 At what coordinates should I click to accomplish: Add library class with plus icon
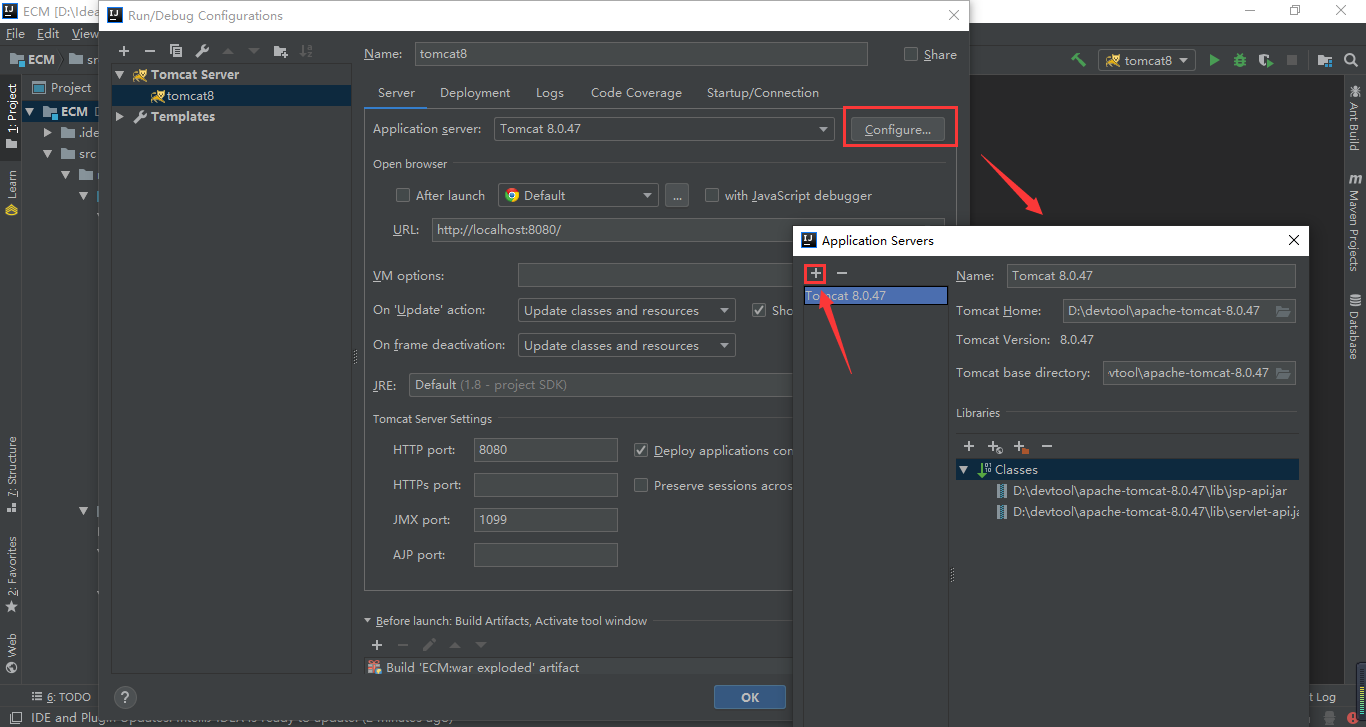(x=969, y=446)
